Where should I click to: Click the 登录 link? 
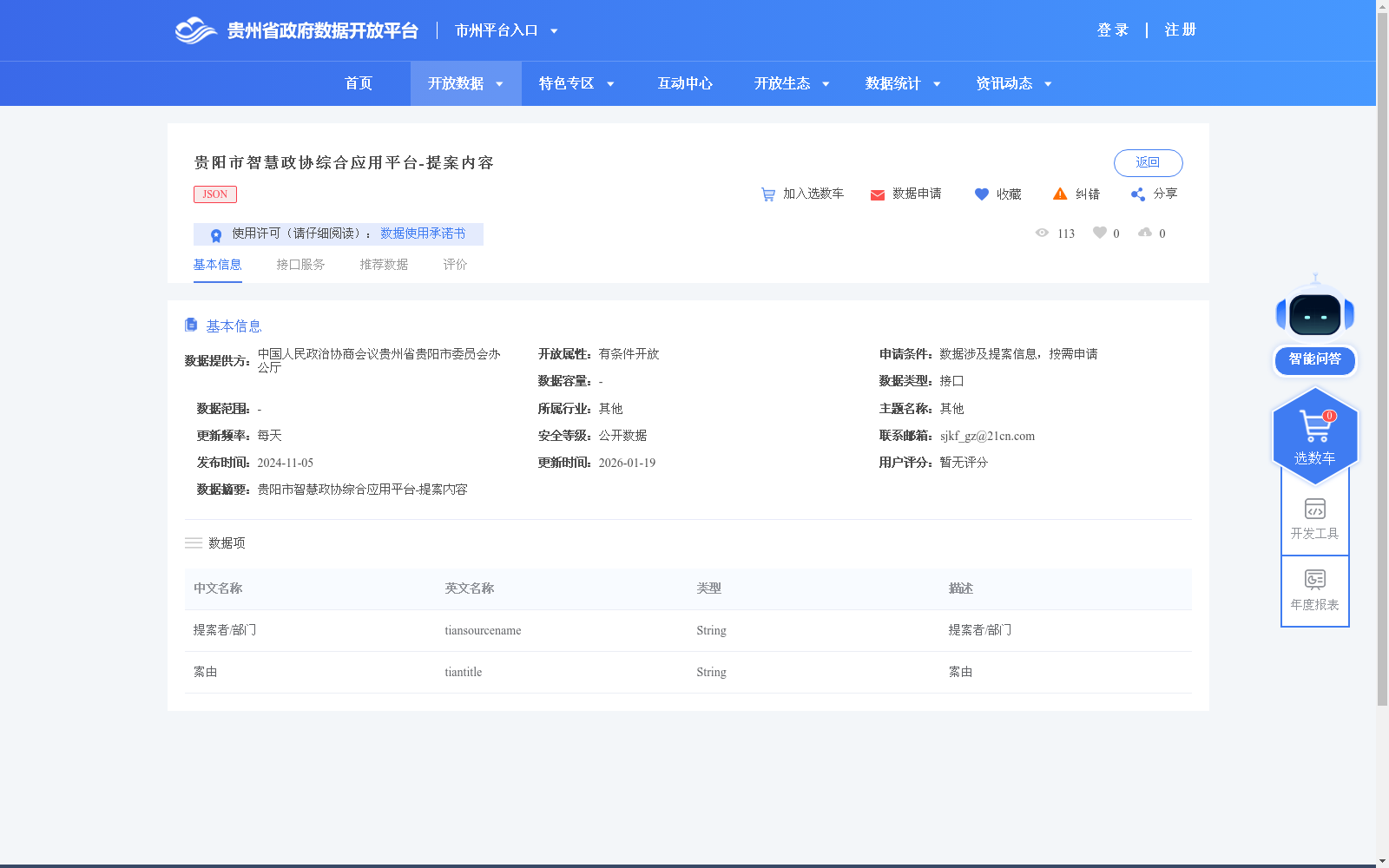point(1113,30)
